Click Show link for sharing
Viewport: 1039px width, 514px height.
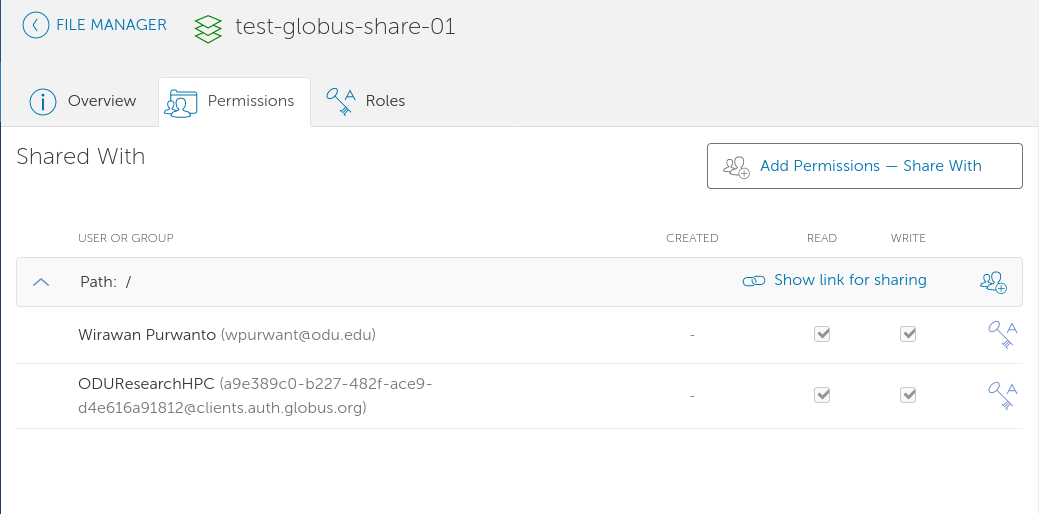pyautogui.click(x=849, y=280)
